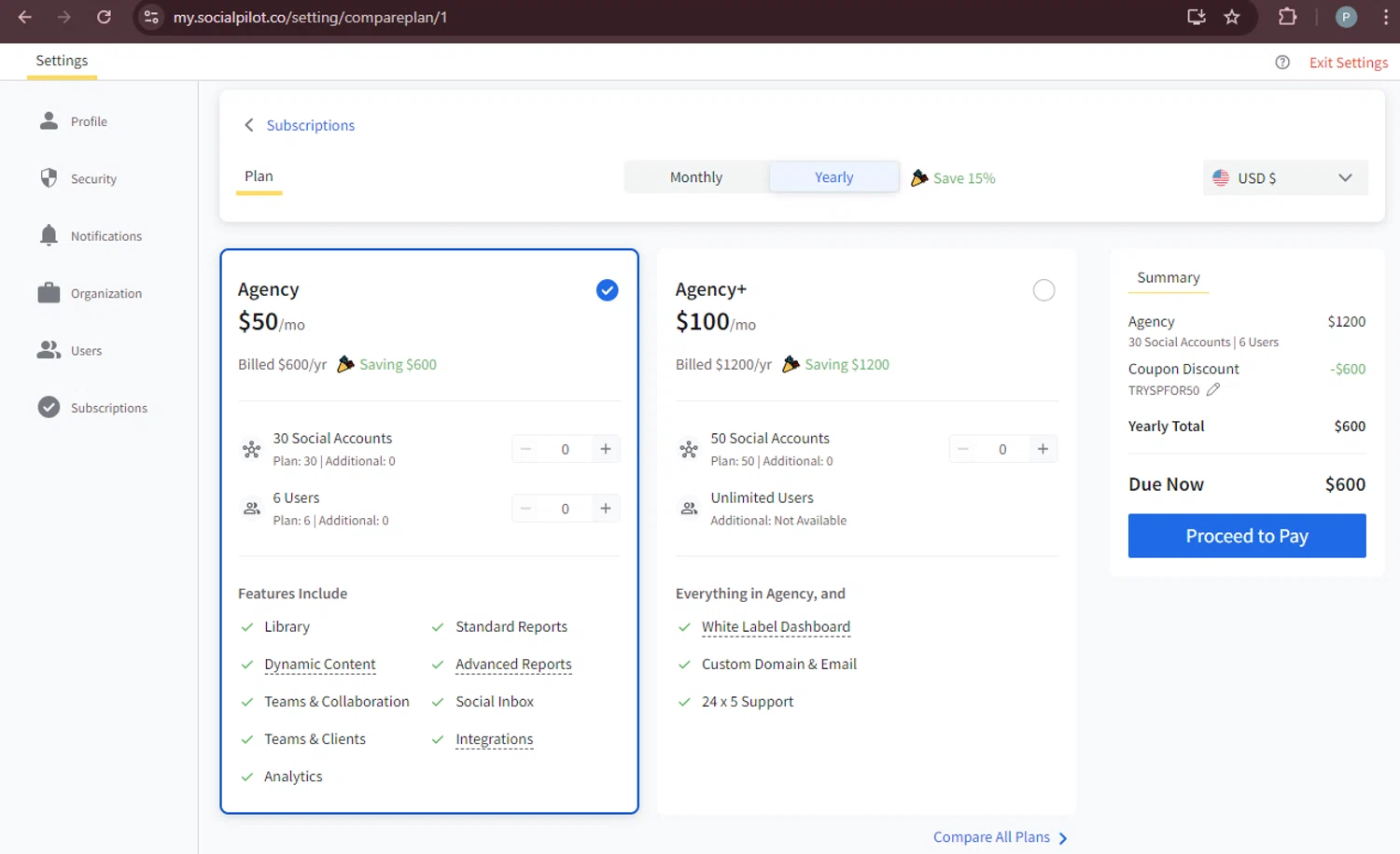Screen dimensions: 1400x854
Task: Decrease Agency additional social accounts
Action: click(525, 449)
